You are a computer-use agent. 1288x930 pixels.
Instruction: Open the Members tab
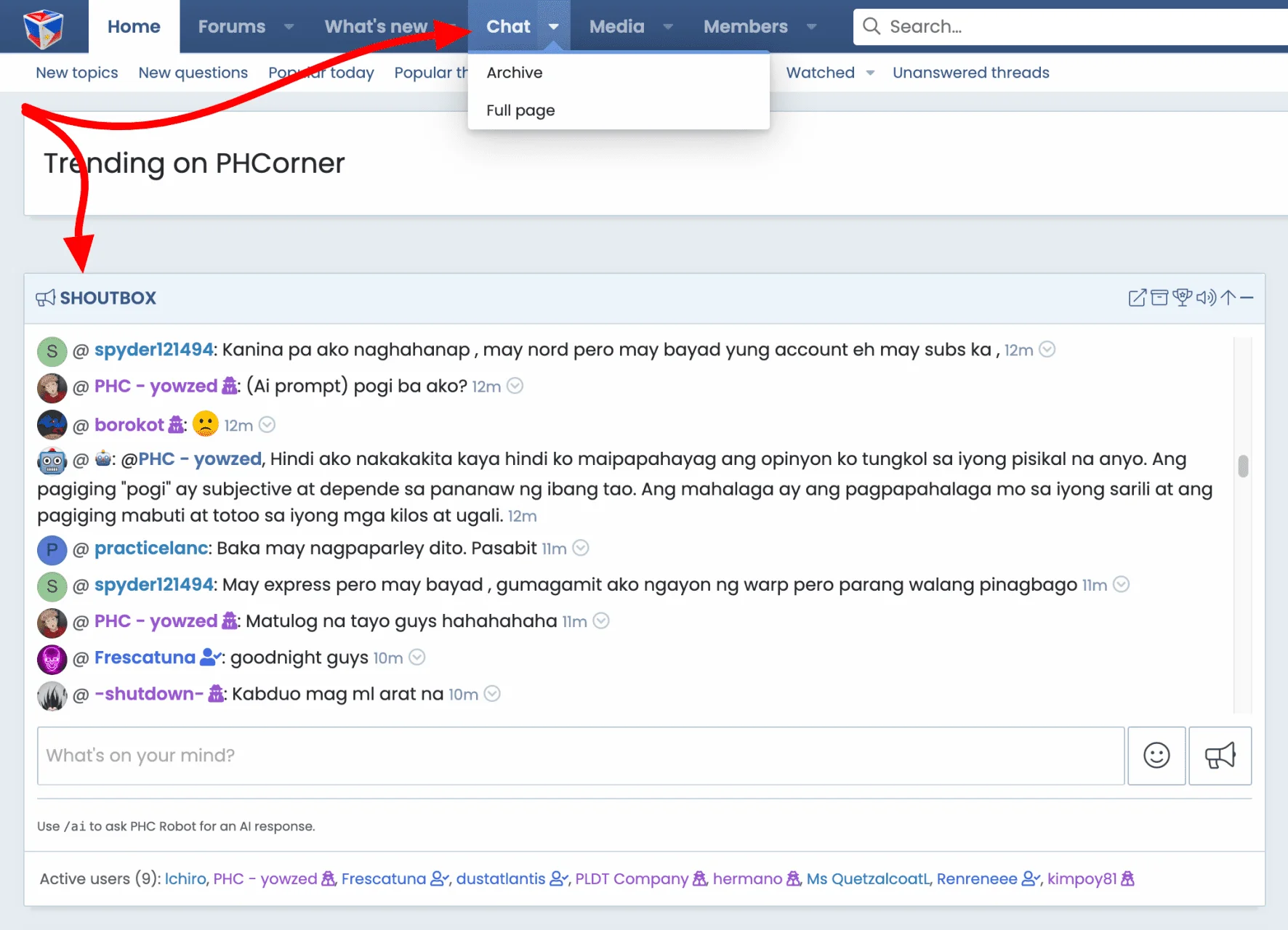tap(745, 27)
